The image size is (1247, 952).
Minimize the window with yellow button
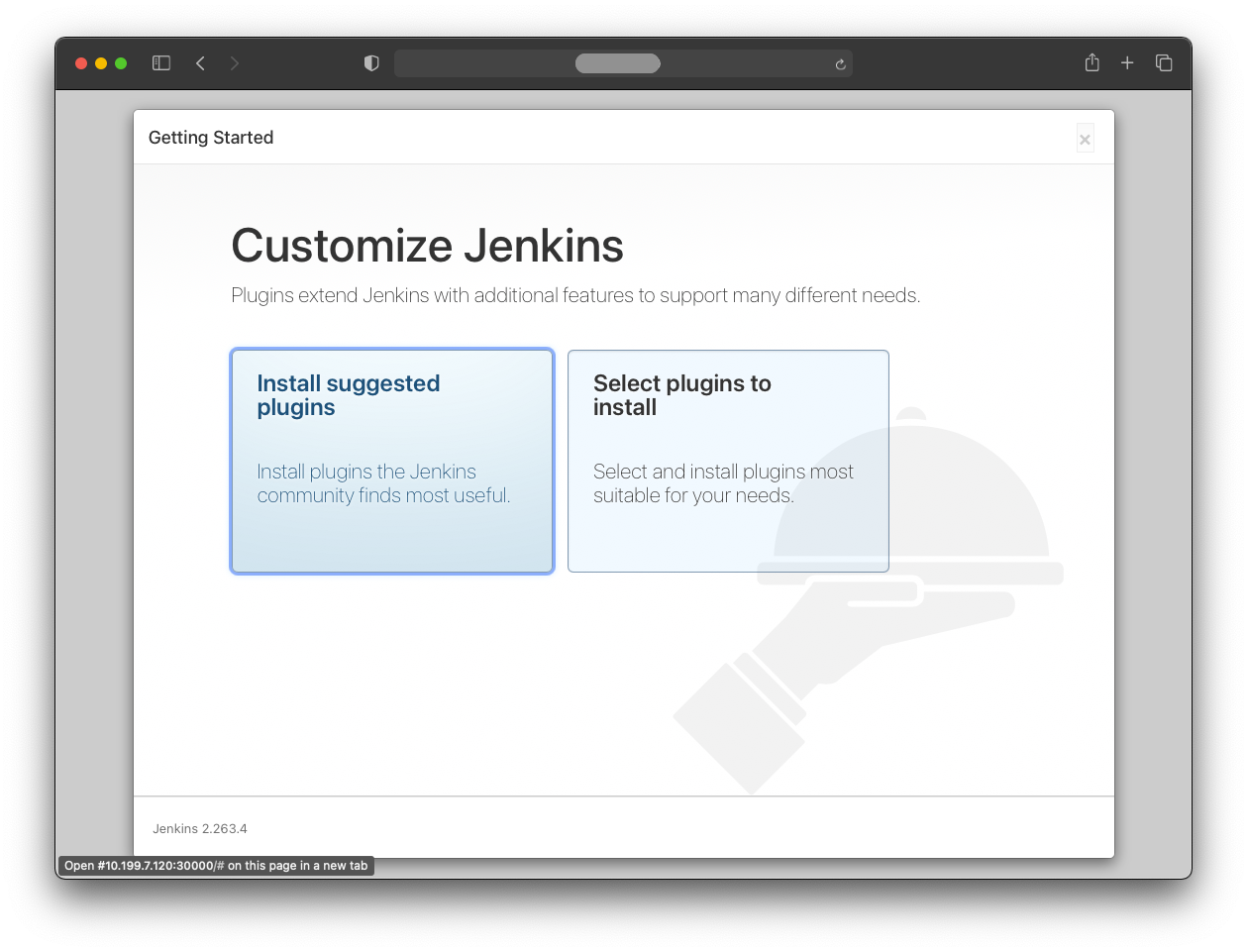tap(101, 63)
